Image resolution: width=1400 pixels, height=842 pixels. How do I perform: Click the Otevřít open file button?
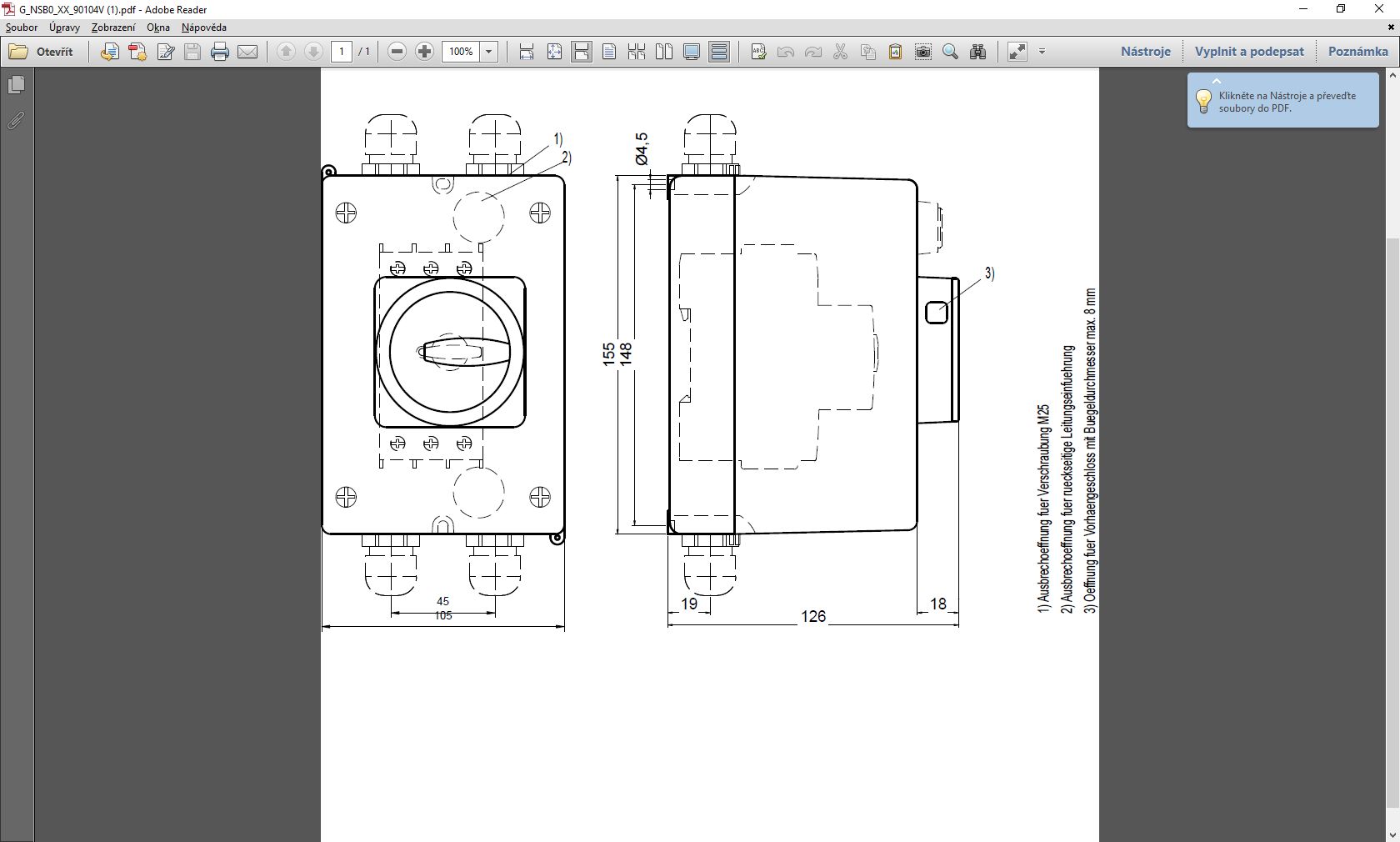click(42, 52)
